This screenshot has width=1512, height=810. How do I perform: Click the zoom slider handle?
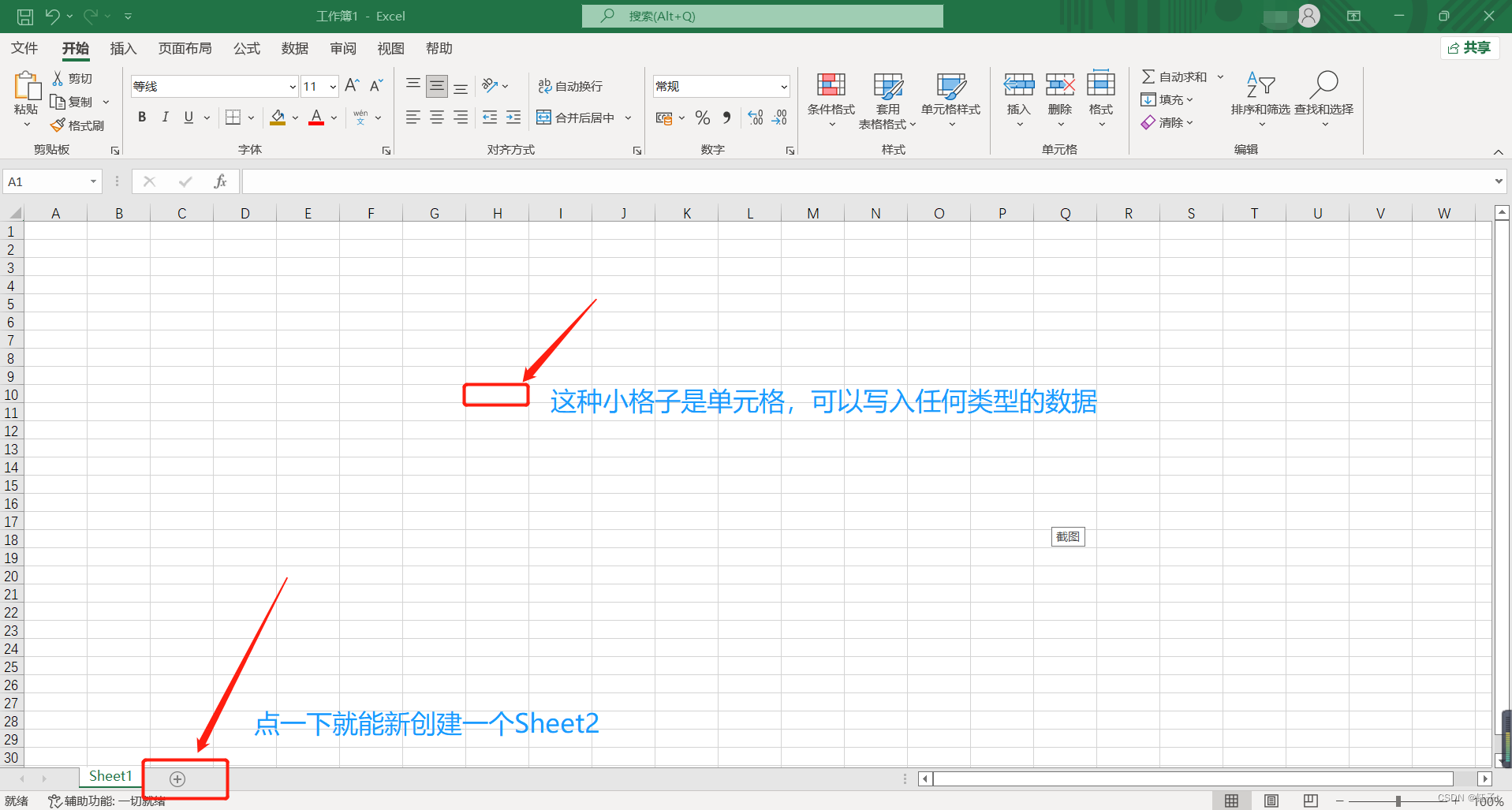click(x=1398, y=801)
